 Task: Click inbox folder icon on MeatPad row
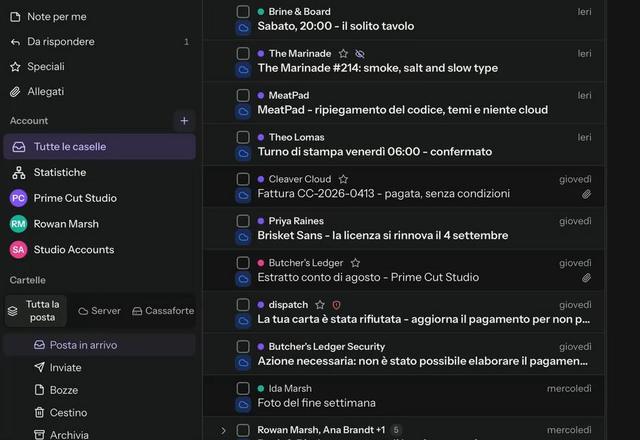point(243,111)
